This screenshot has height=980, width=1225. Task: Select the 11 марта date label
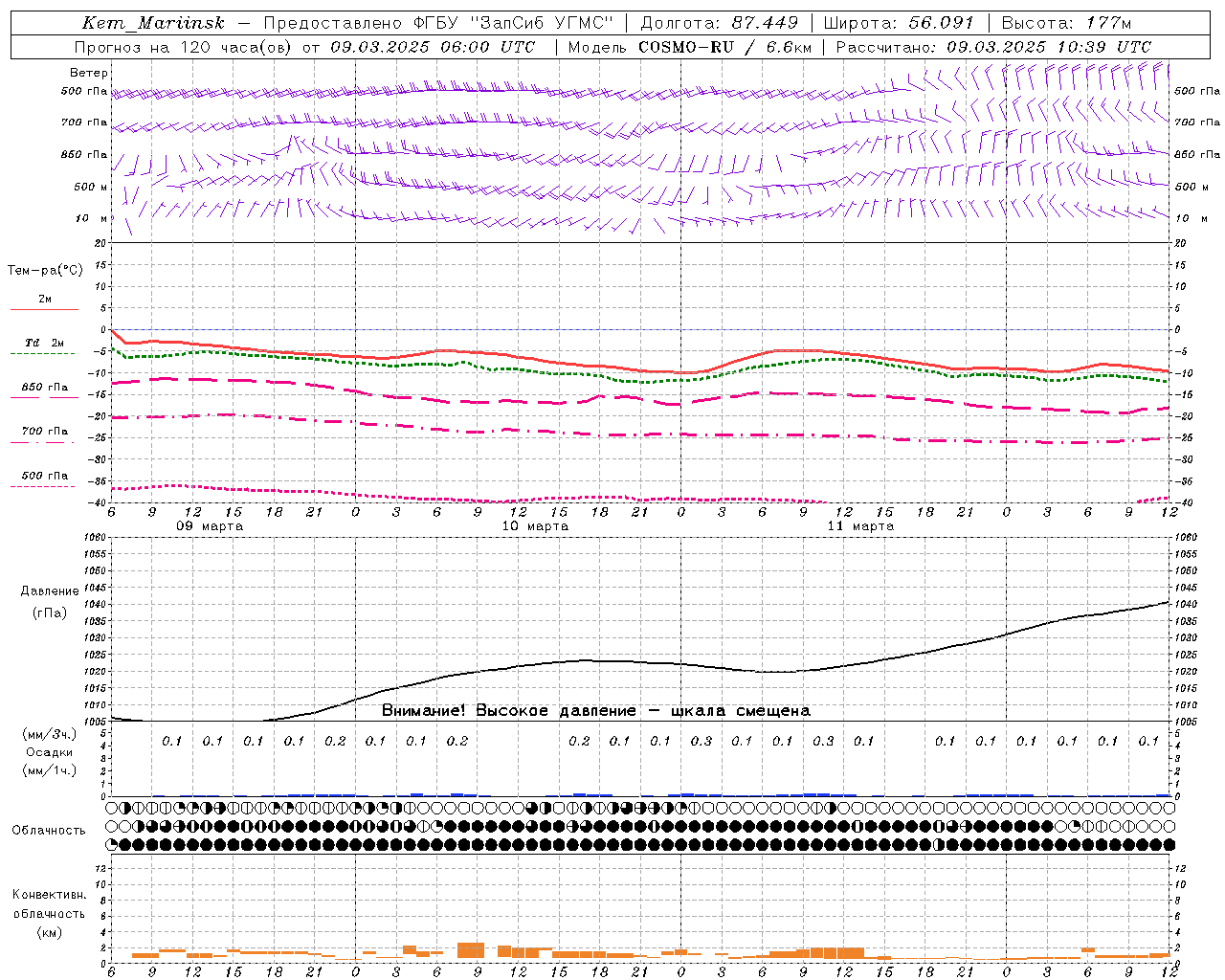pos(860,526)
